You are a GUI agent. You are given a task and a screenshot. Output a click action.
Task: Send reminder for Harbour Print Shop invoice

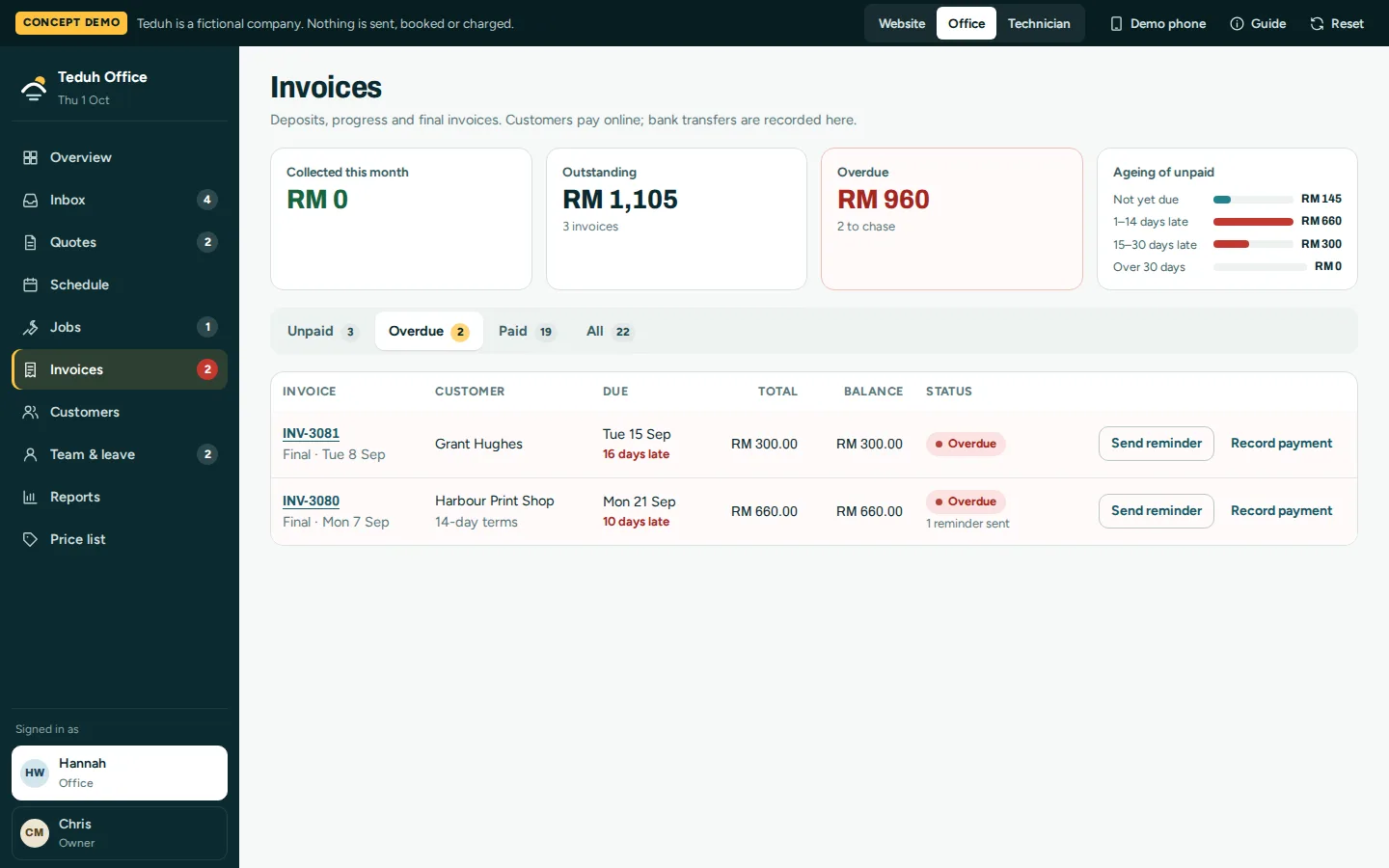[1157, 511]
